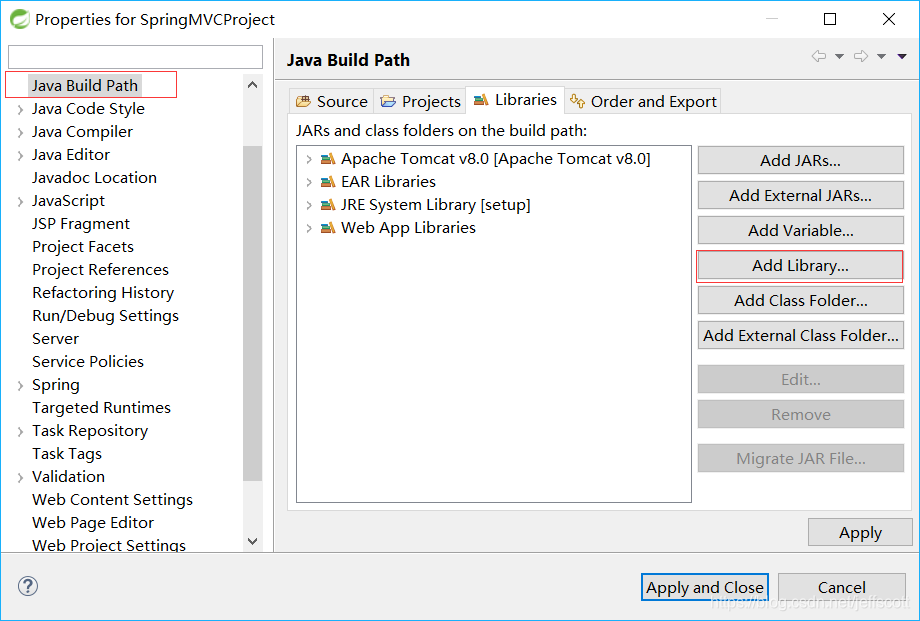Image resolution: width=920 pixels, height=621 pixels.
Task: Select the Java Code Style label
Action: point(88,109)
